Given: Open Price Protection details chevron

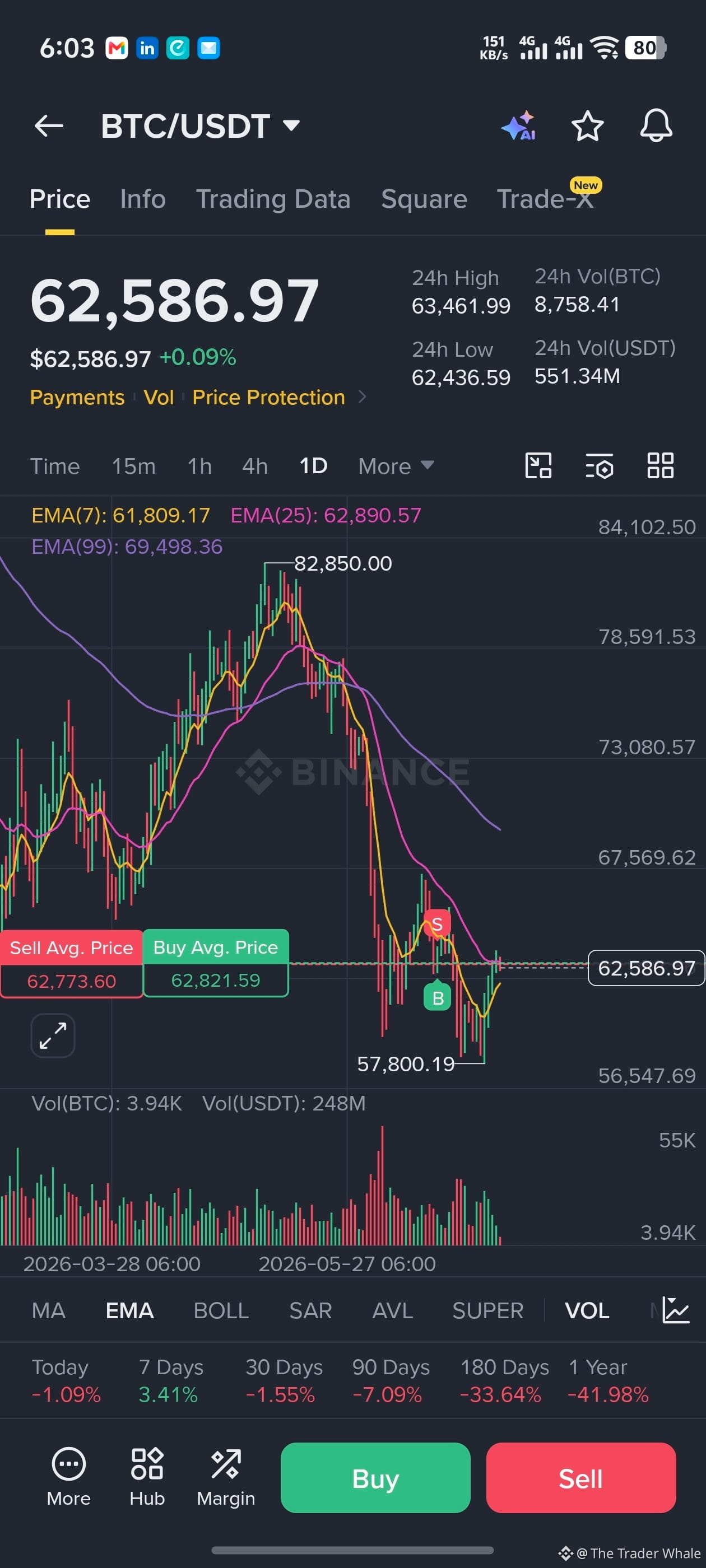Looking at the screenshot, I should tap(363, 397).
